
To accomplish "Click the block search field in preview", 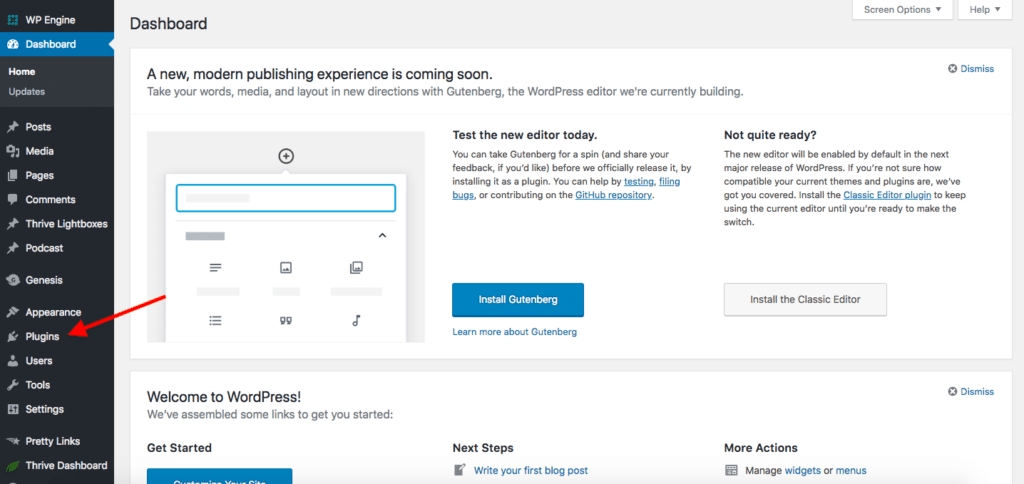I will [x=286, y=198].
